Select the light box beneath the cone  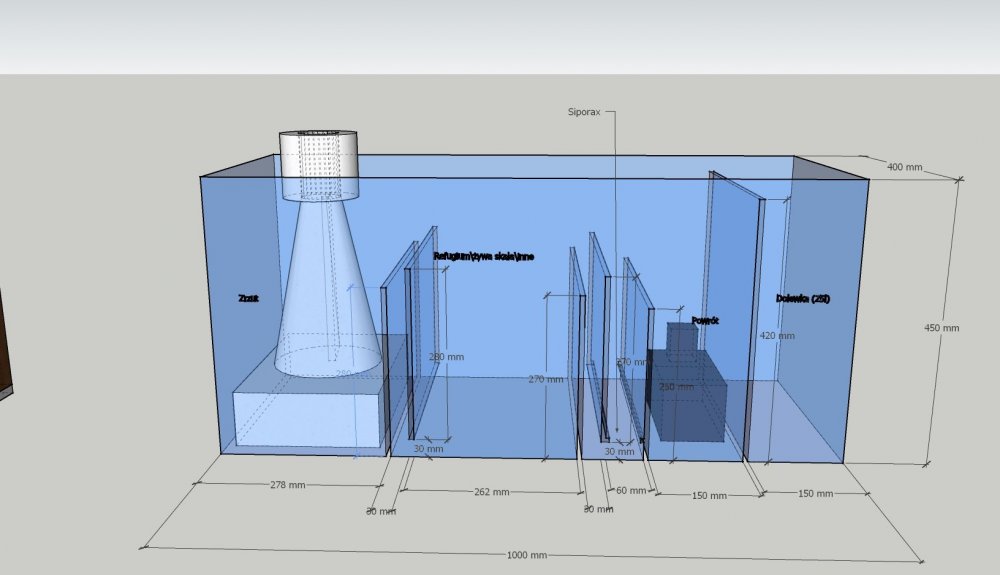click(308, 418)
